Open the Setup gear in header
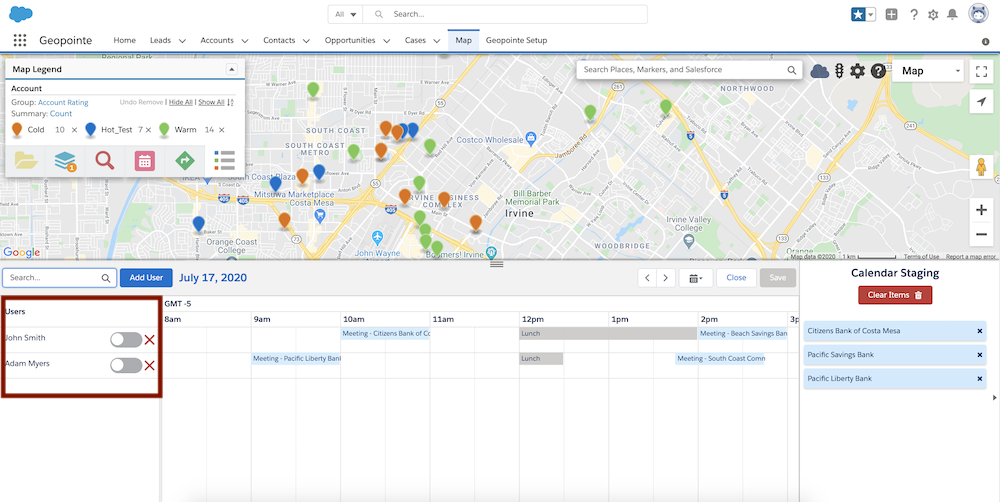Image resolution: width=1000 pixels, height=502 pixels. click(933, 15)
